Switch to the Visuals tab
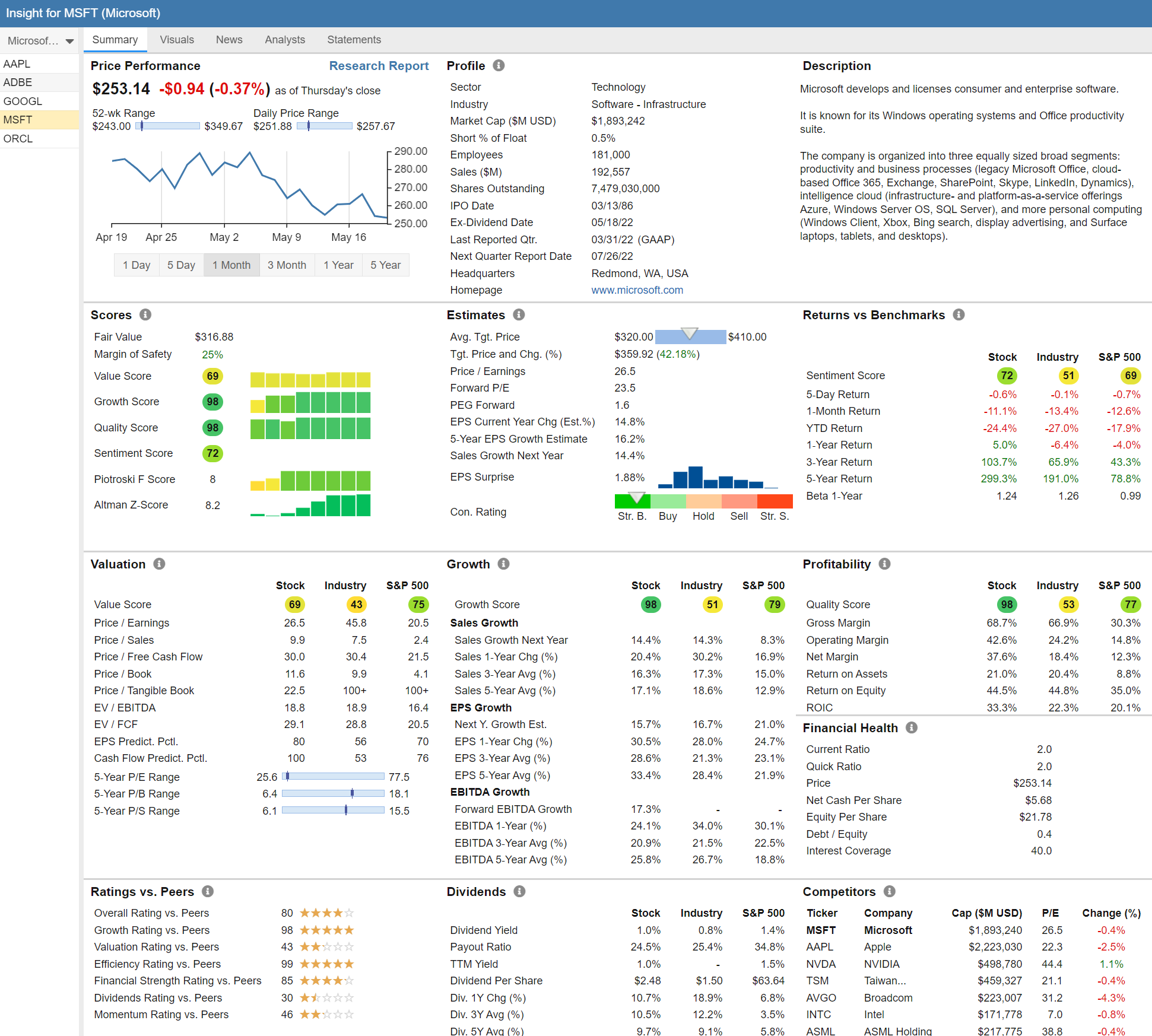1152x1036 pixels. [177, 40]
